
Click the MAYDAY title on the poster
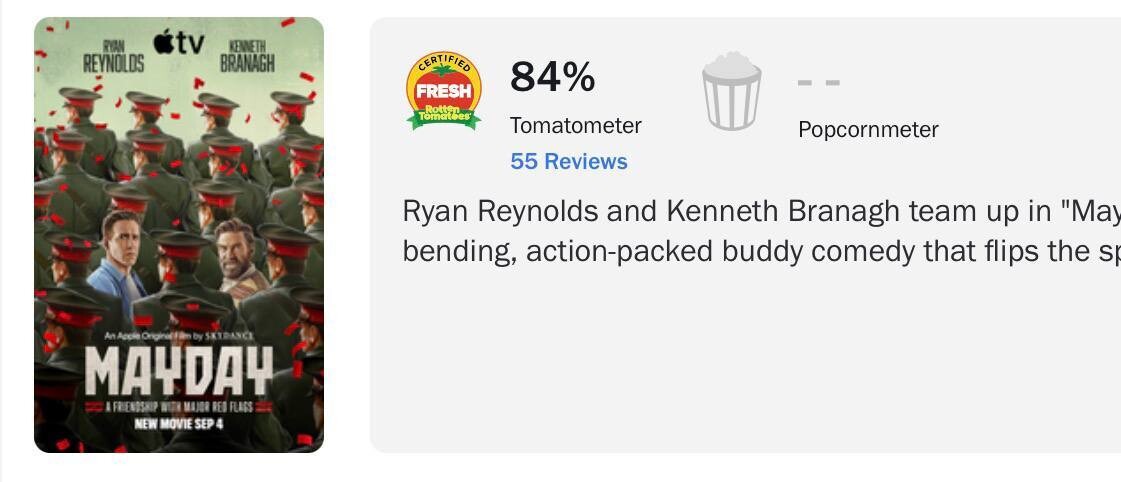pyautogui.click(x=179, y=371)
